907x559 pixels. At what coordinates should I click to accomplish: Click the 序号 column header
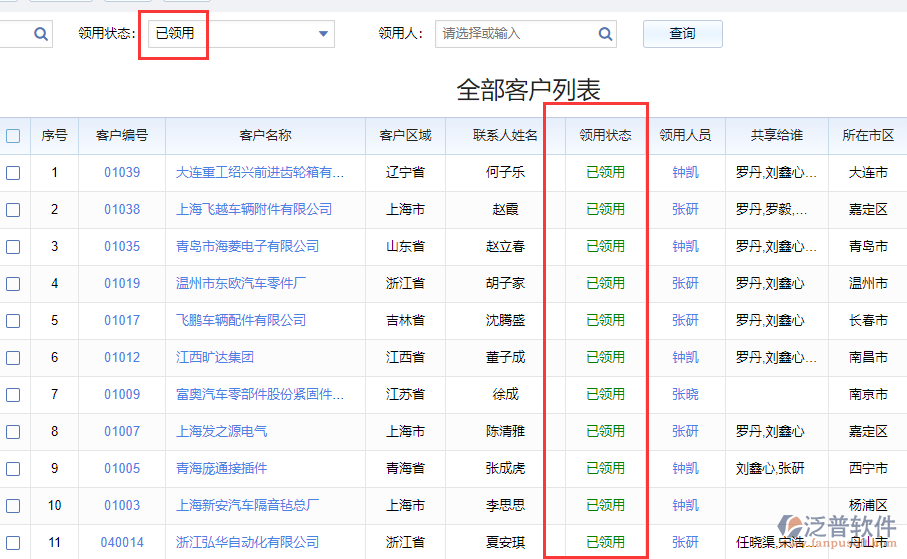54,135
